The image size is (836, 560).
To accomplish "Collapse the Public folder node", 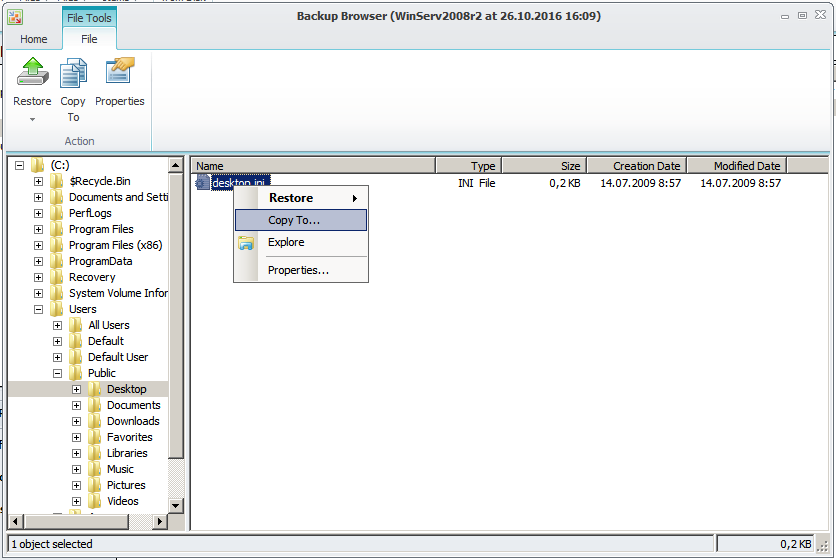I will pos(58,373).
